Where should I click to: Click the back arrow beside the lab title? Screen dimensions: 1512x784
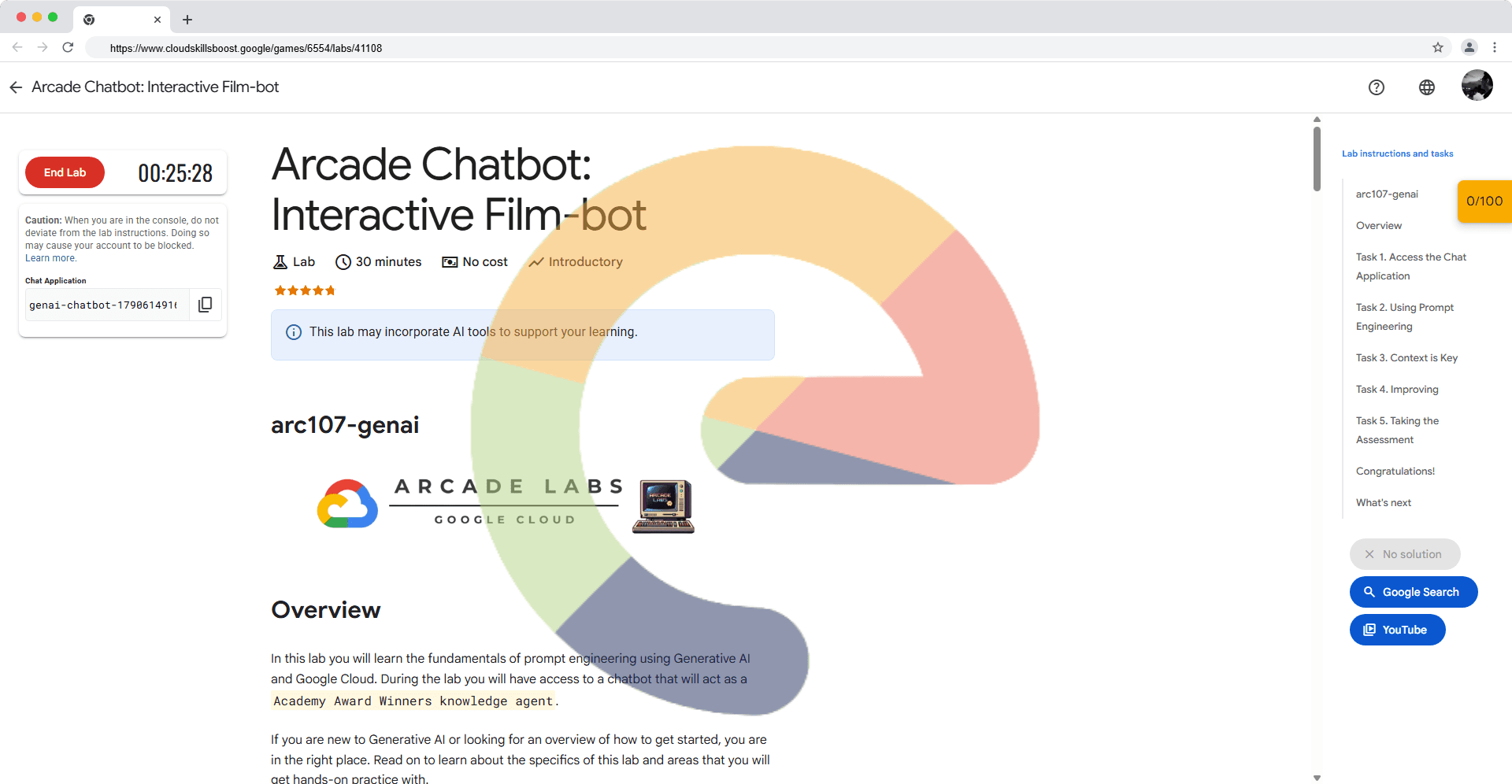click(x=16, y=87)
